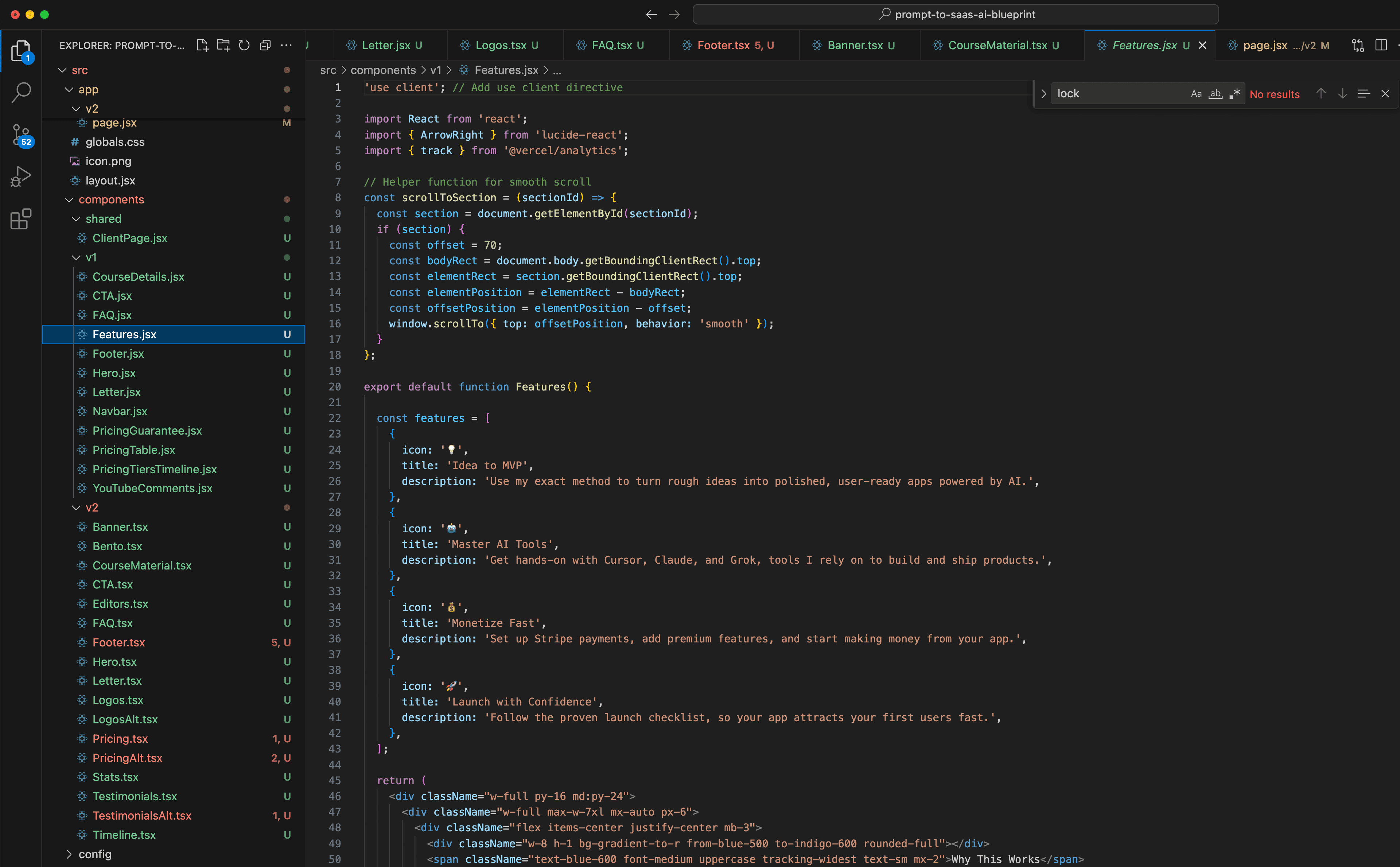Collapse the components folder
The image size is (1400, 867).
pyautogui.click(x=69, y=199)
